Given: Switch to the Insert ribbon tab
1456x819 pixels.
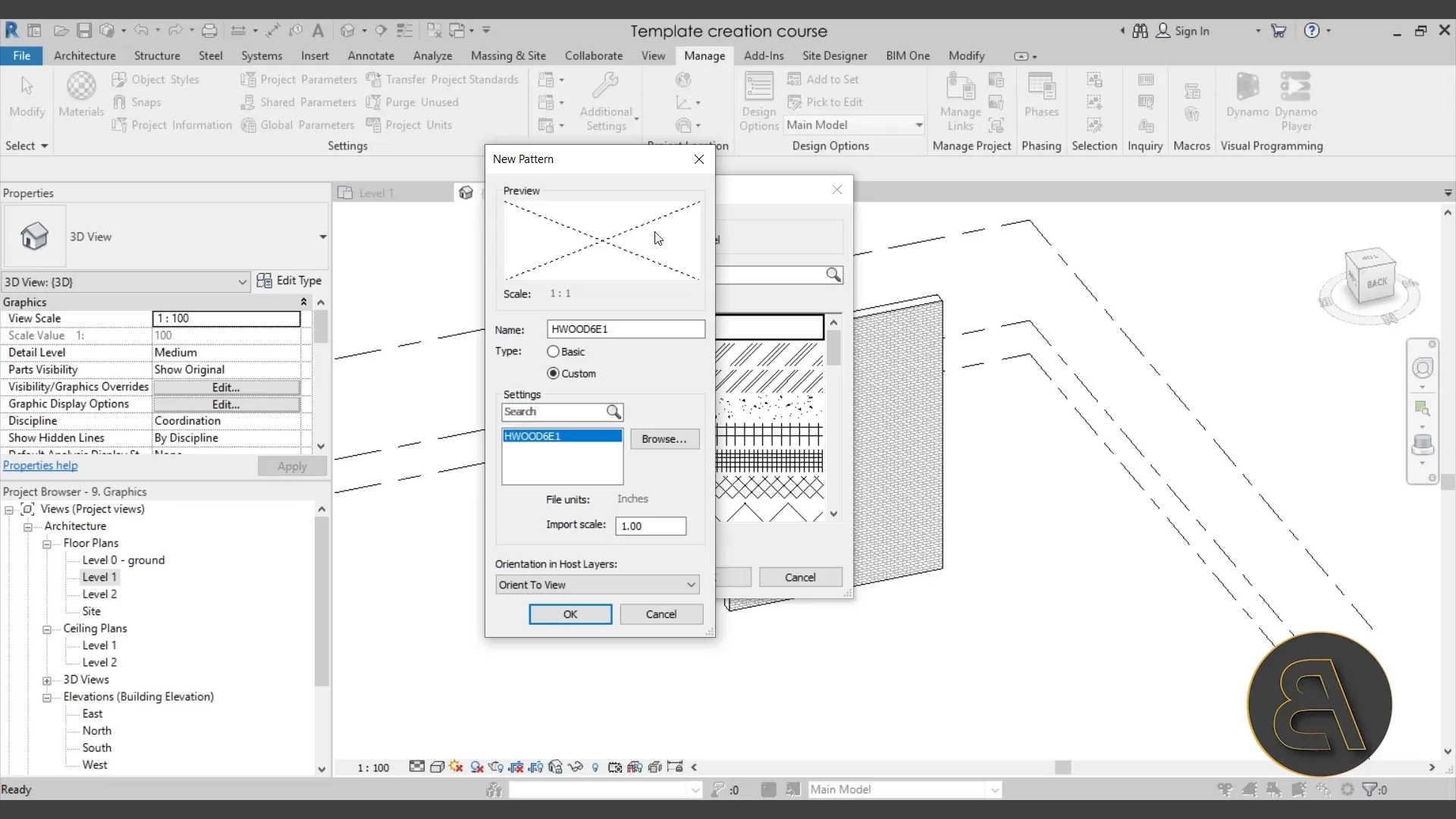Looking at the screenshot, I should 315,55.
